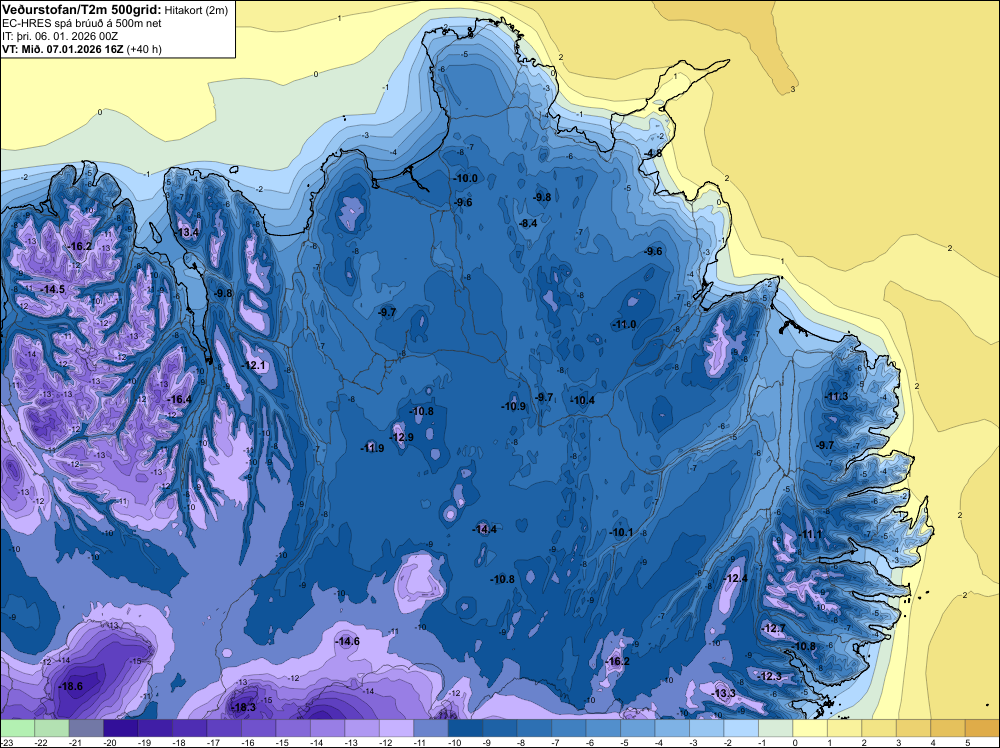
Task: Click the -10.1 temperature value
Action: 621,532
